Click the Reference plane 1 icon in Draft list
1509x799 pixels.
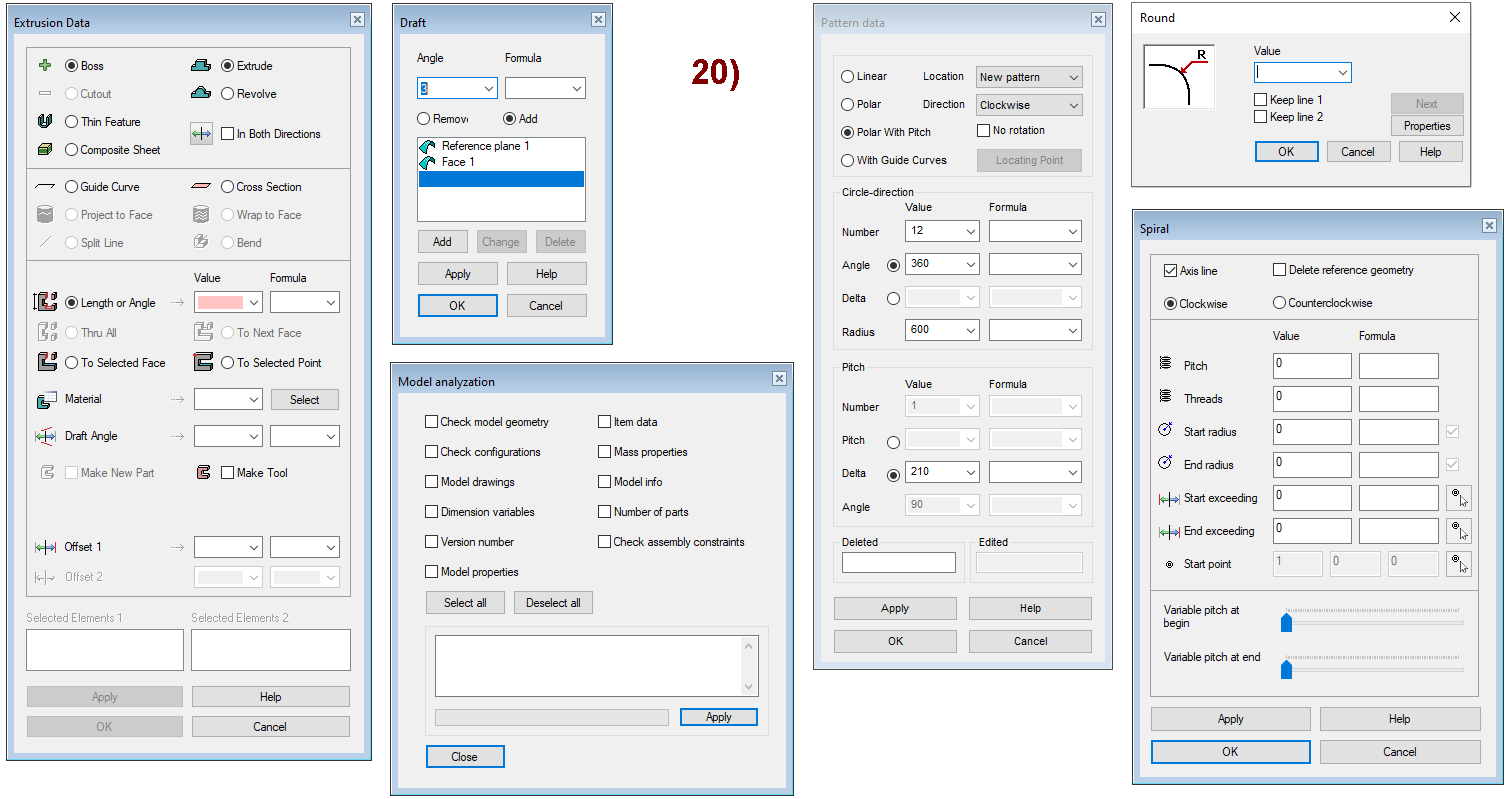pyautogui.click(x=428, y=146)
